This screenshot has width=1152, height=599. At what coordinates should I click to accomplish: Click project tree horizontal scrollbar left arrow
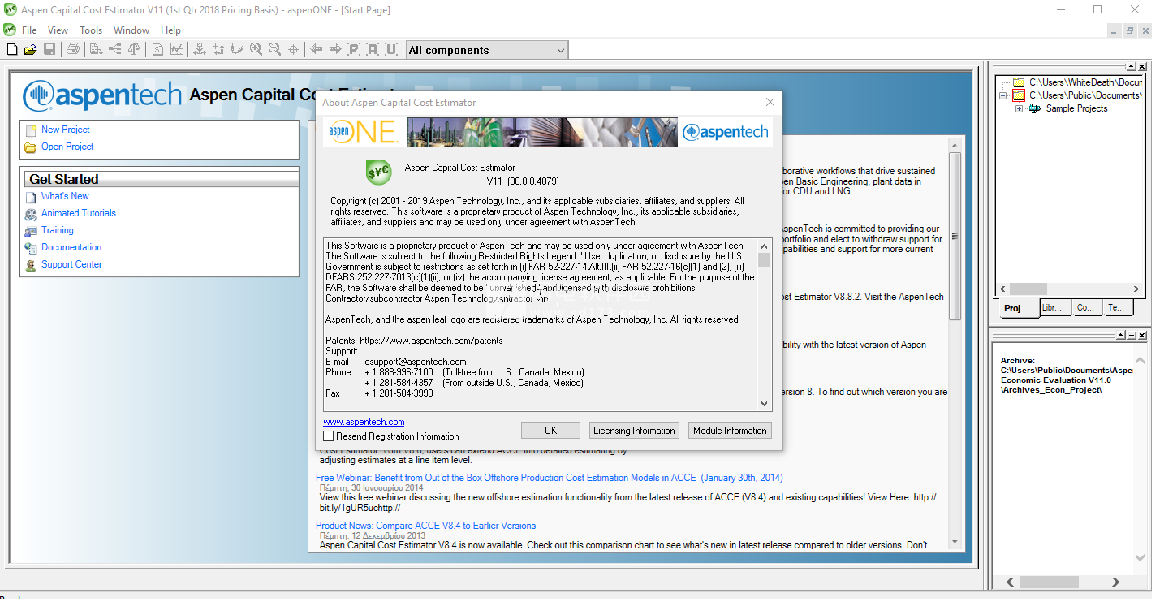coord(1003,289)
